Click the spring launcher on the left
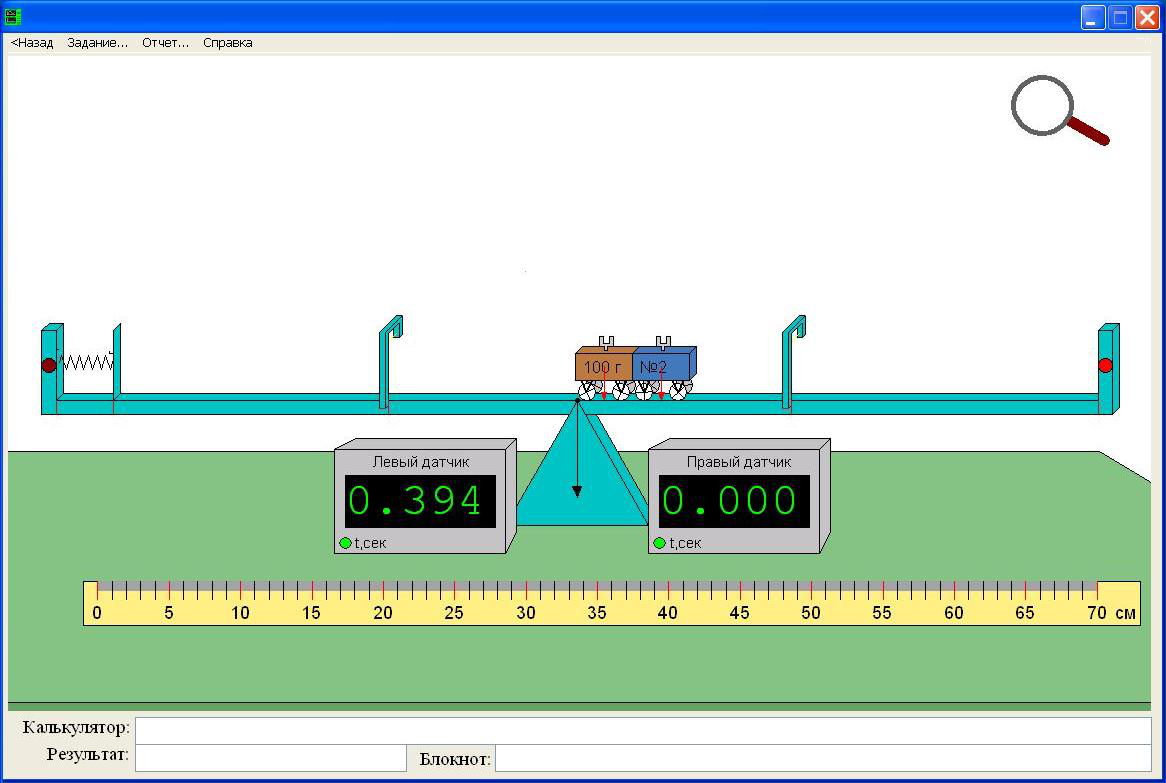The height and width of the screenshot is (783, 1166). point(87,362)
